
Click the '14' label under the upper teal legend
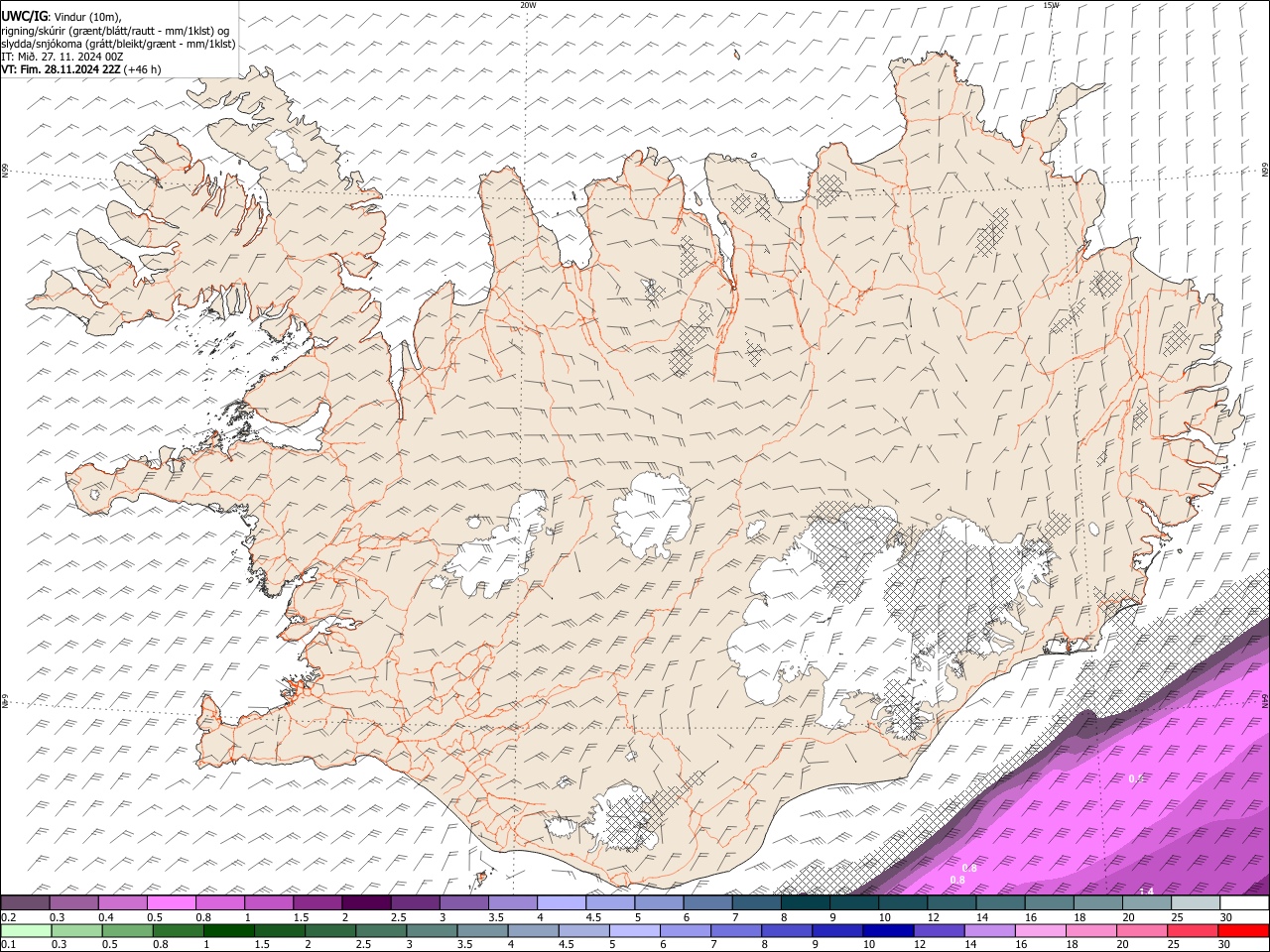click(x=981, y=917)
